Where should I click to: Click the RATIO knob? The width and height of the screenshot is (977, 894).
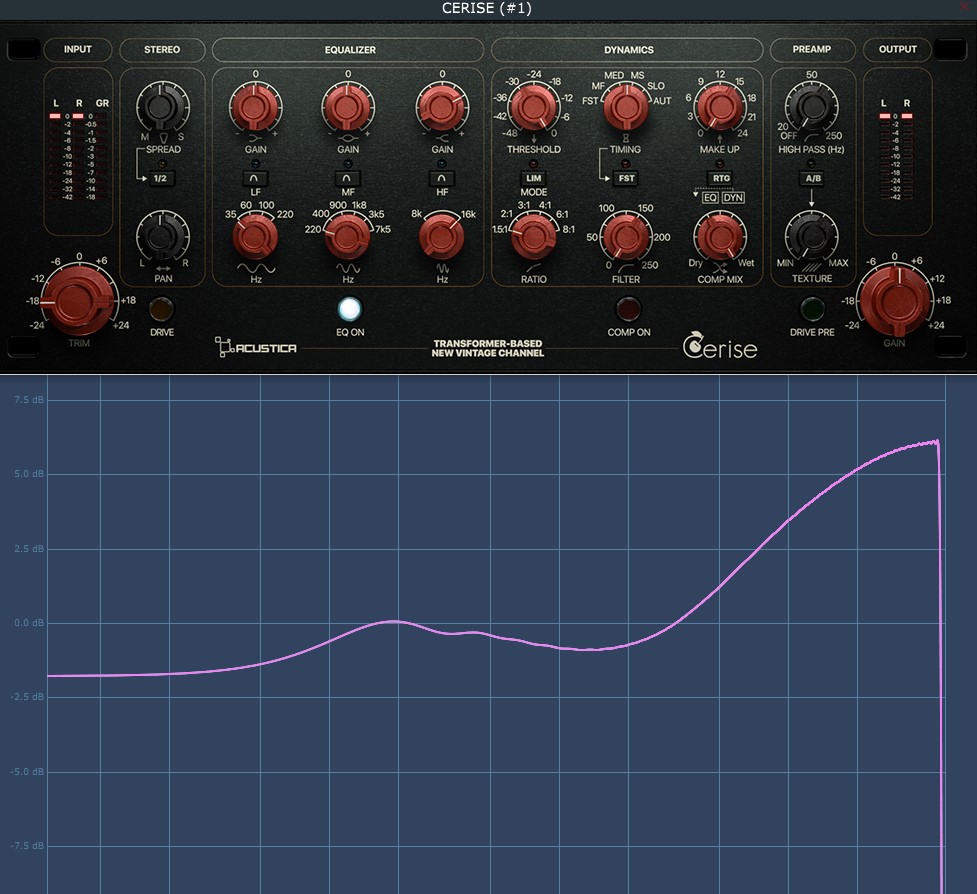[533, 237]
